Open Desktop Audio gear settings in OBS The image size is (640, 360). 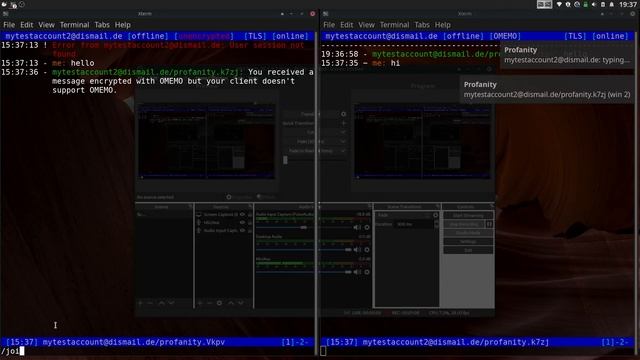point(367,249)
